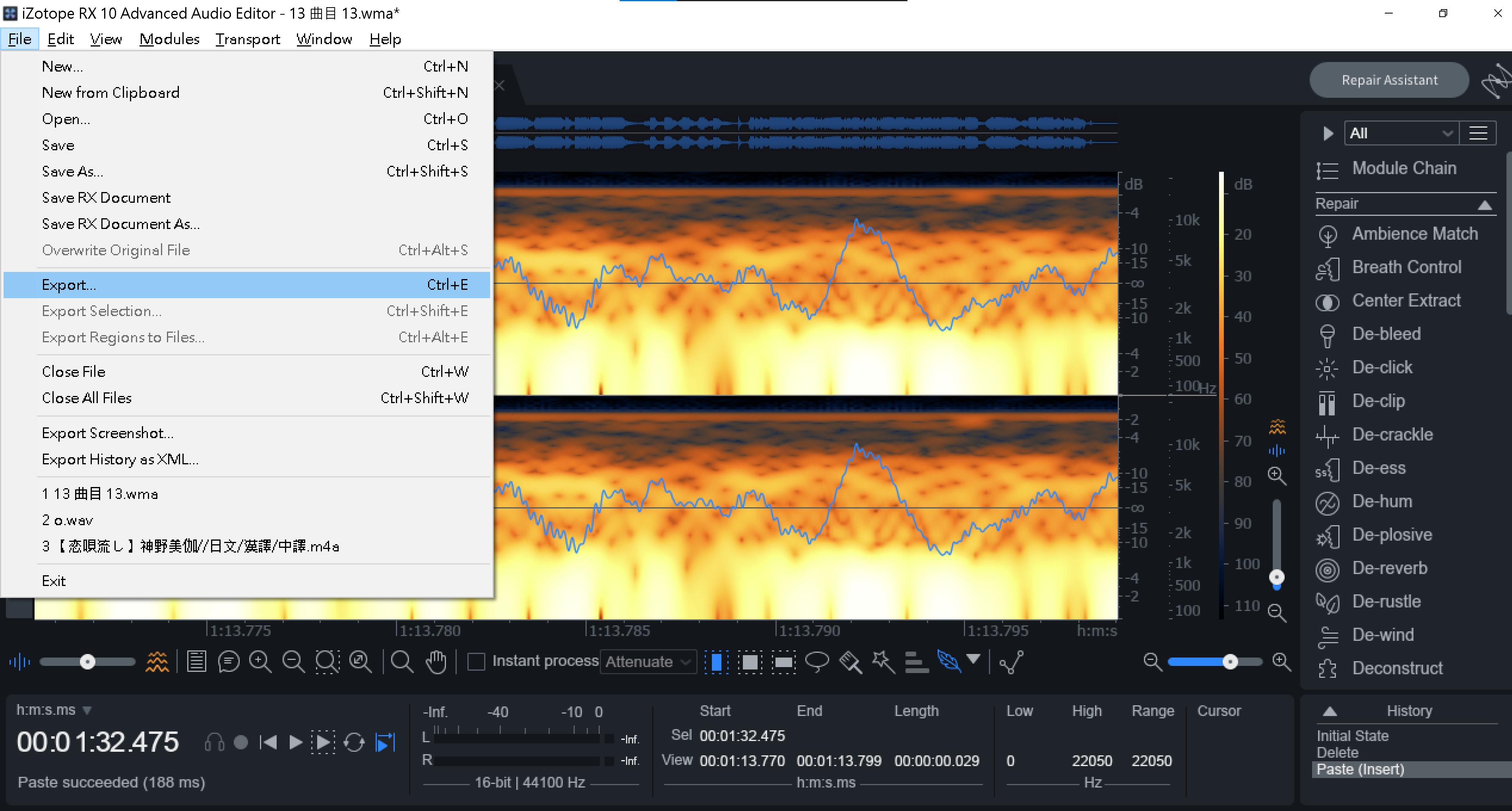Select the Brush selection tool
Screen dimensions: 1512x811
850,662
